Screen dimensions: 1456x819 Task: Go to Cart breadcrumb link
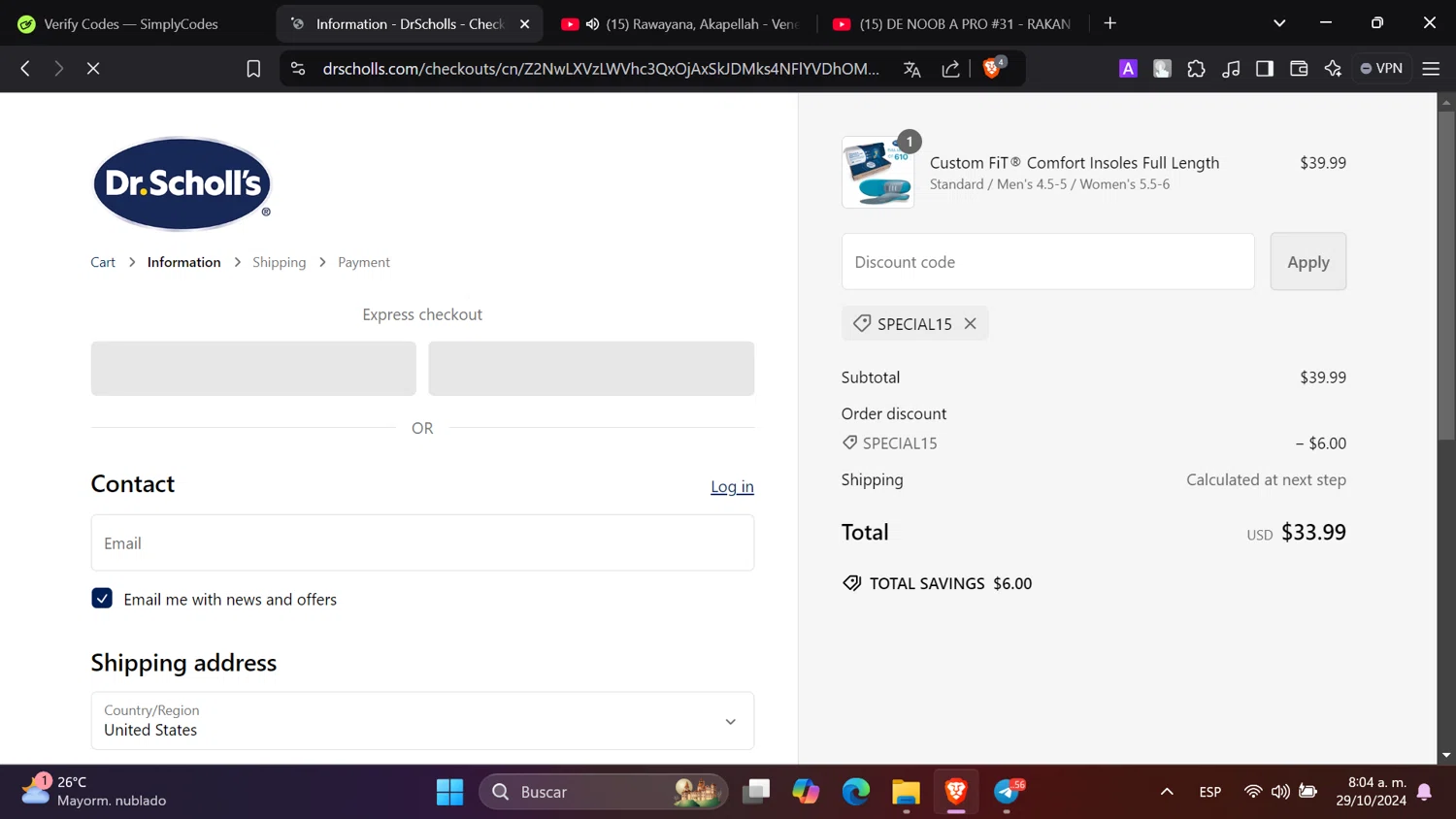click(103, 262)
